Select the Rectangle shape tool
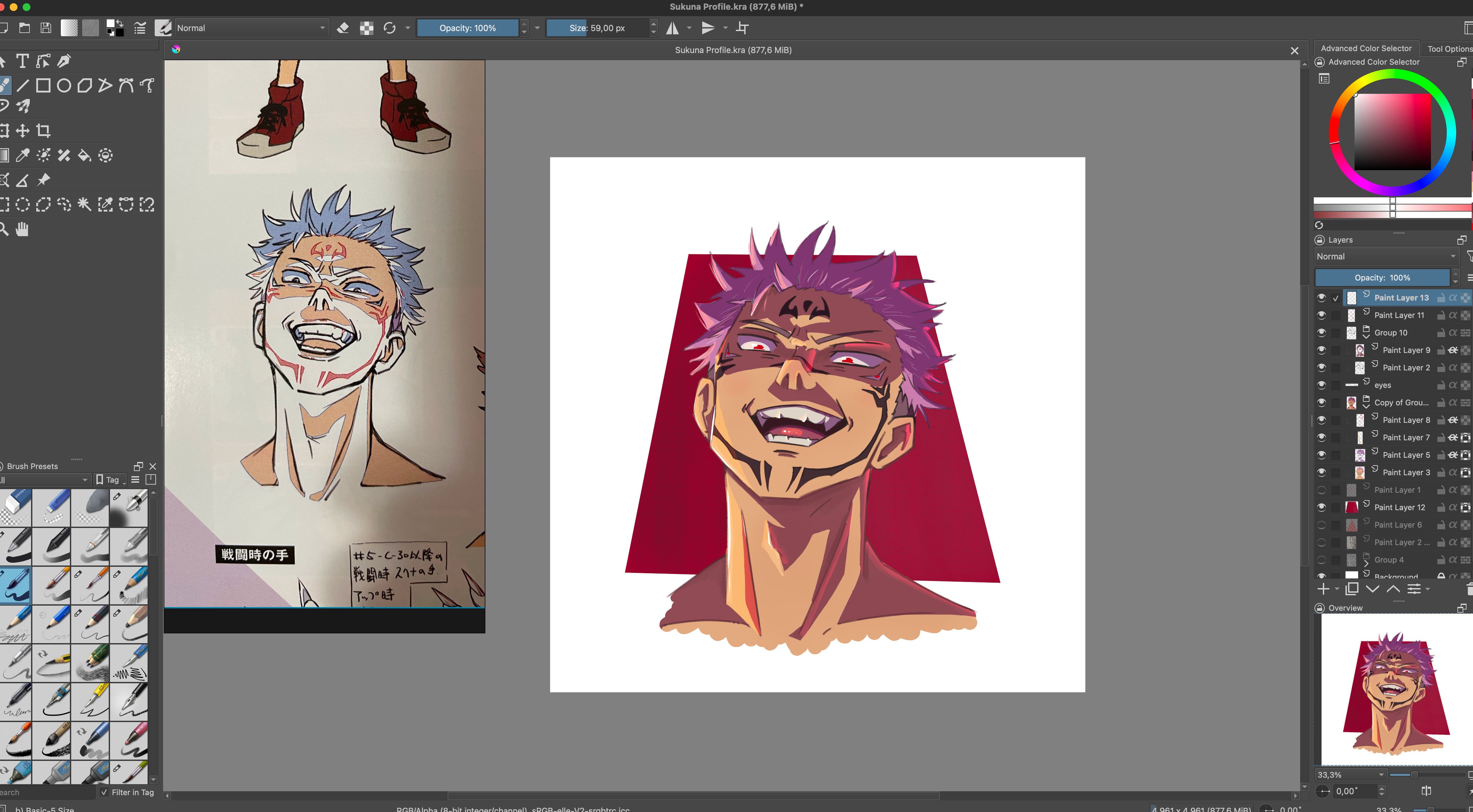This screenshot has width=1473, height=812. click(43, 86)
